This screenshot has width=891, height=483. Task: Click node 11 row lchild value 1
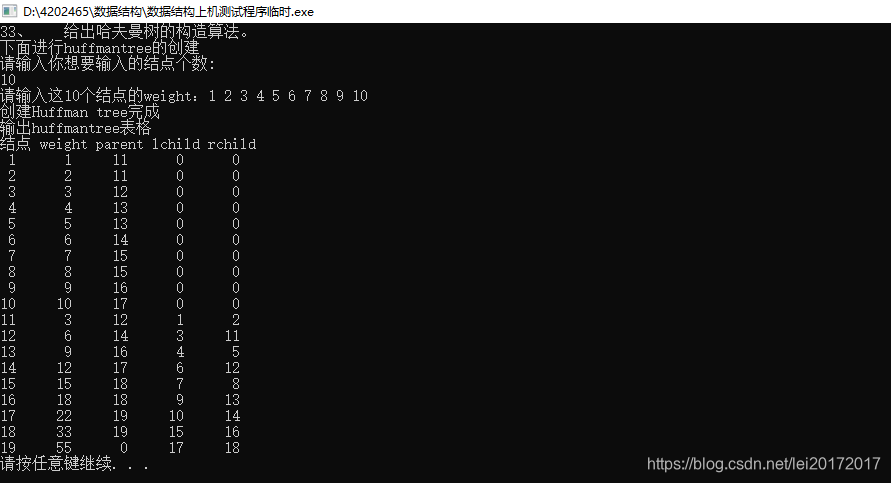click(180, 320)
